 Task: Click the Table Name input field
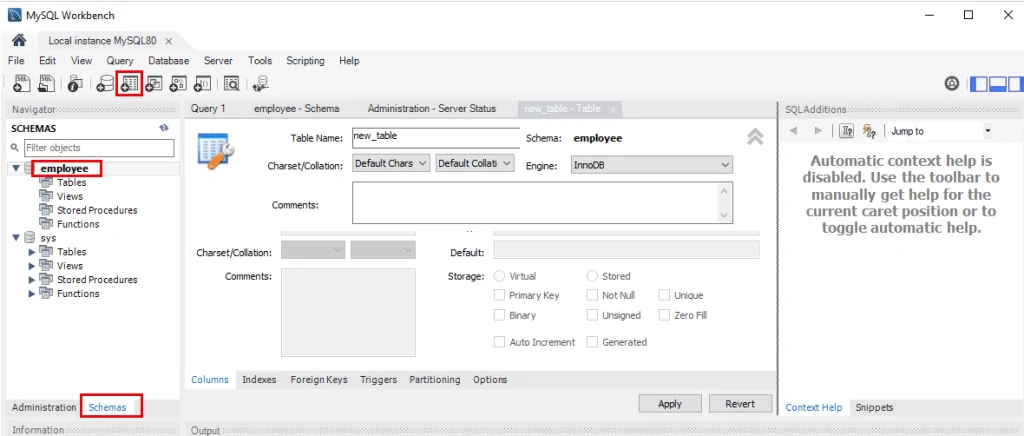tap(436, 138)
